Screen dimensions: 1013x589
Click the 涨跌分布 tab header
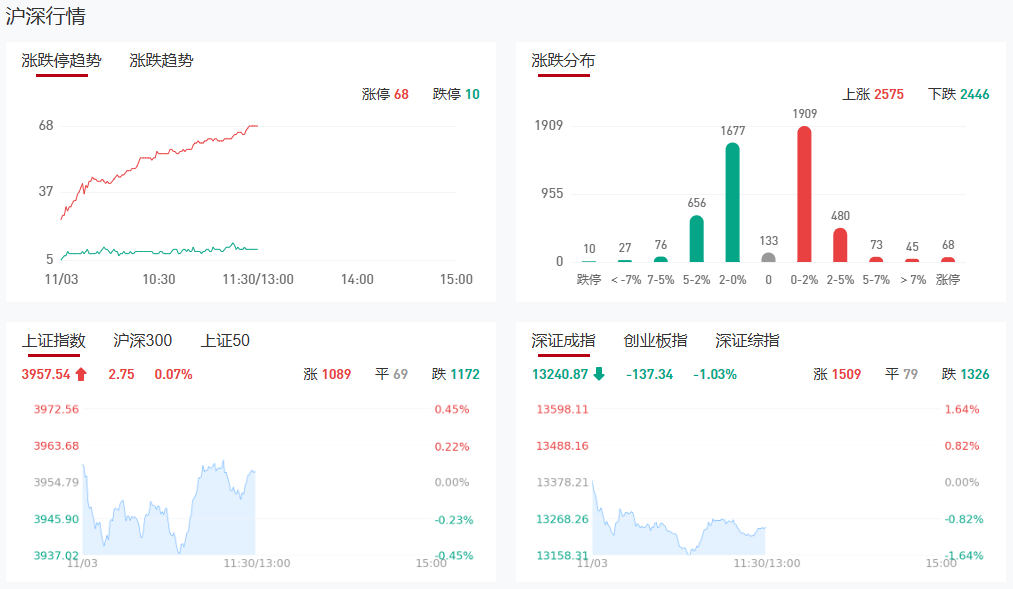pyautogui.click(x=563, y=61)
